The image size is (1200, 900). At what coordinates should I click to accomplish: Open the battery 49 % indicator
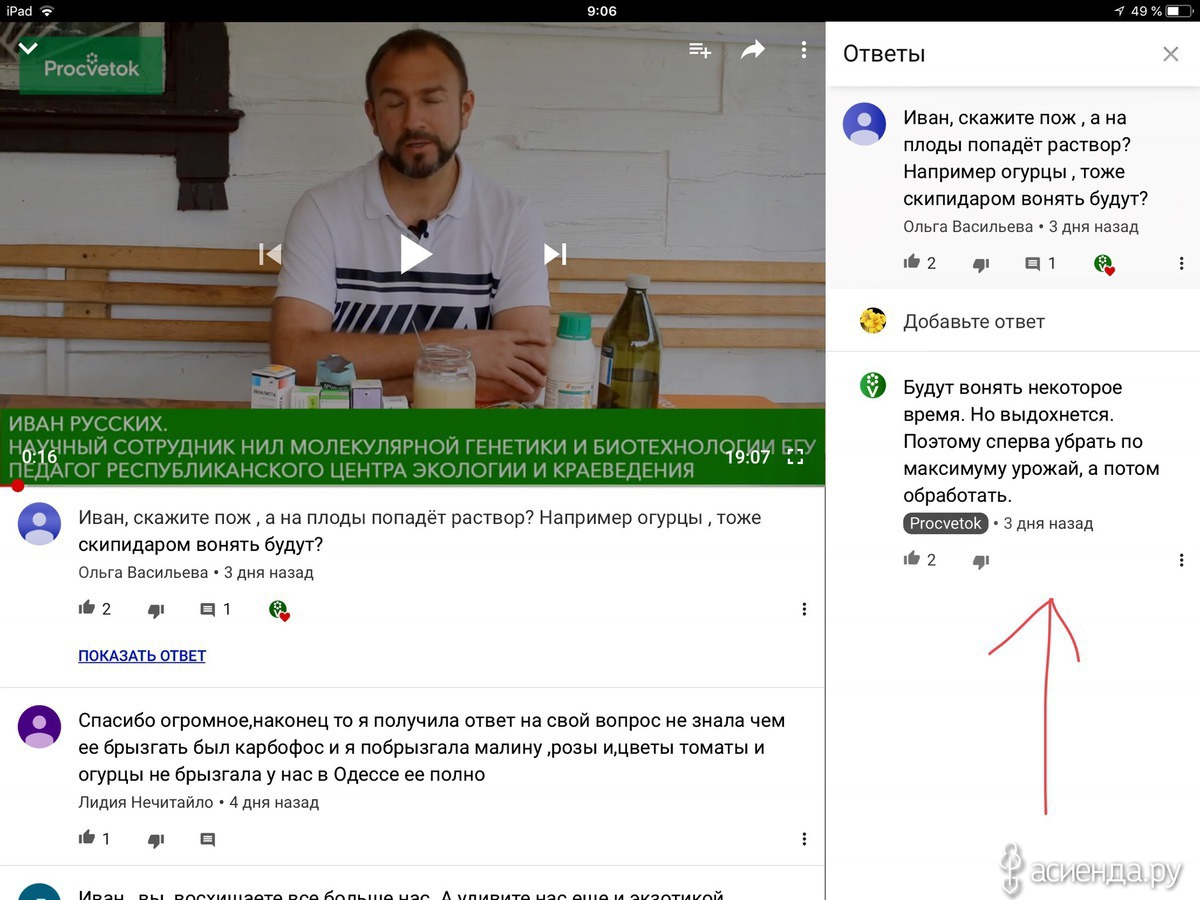point(1161,11)
